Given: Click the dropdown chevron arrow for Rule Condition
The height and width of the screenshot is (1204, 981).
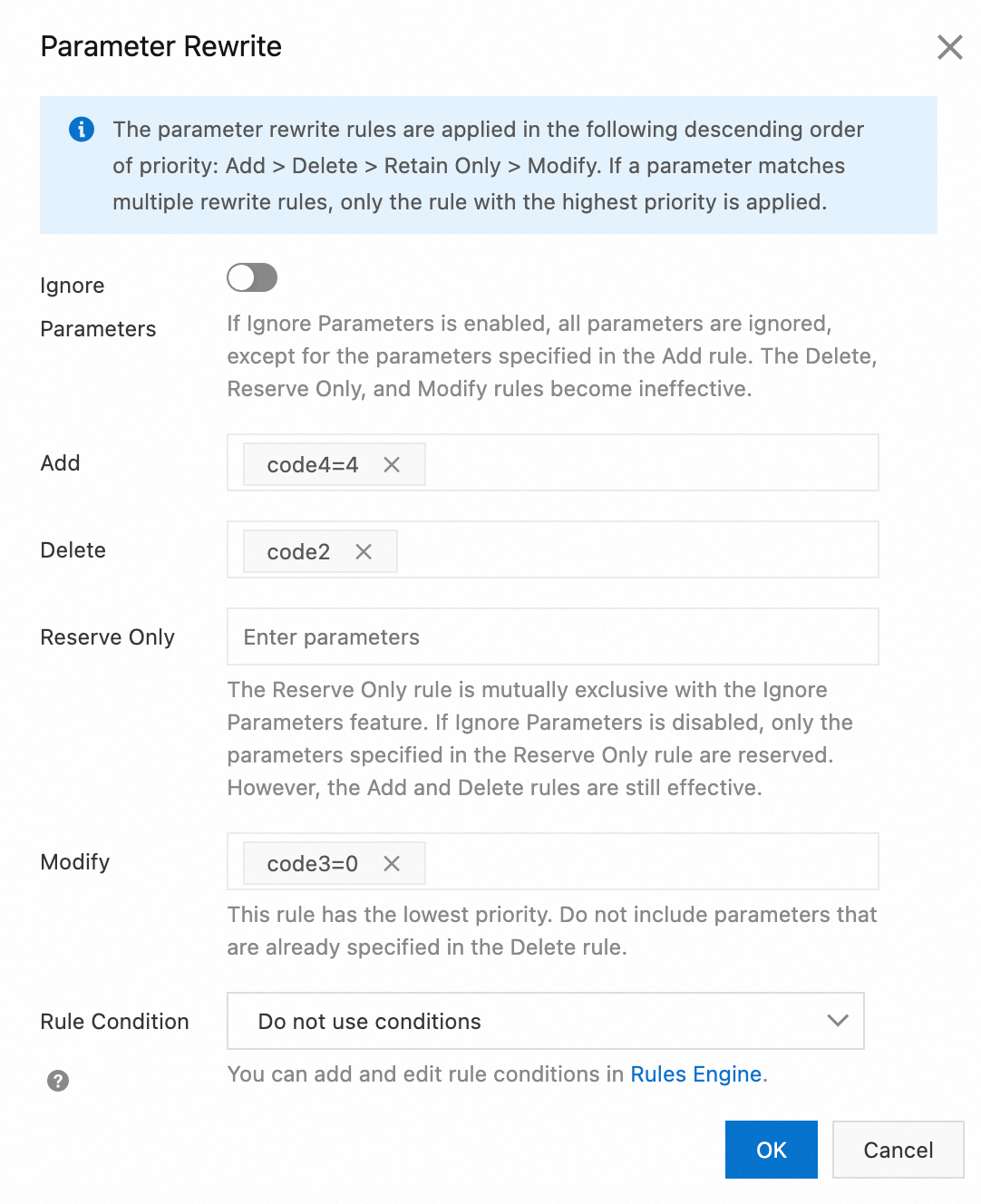Looking at the screenshot, I should tap(838, 1021).
